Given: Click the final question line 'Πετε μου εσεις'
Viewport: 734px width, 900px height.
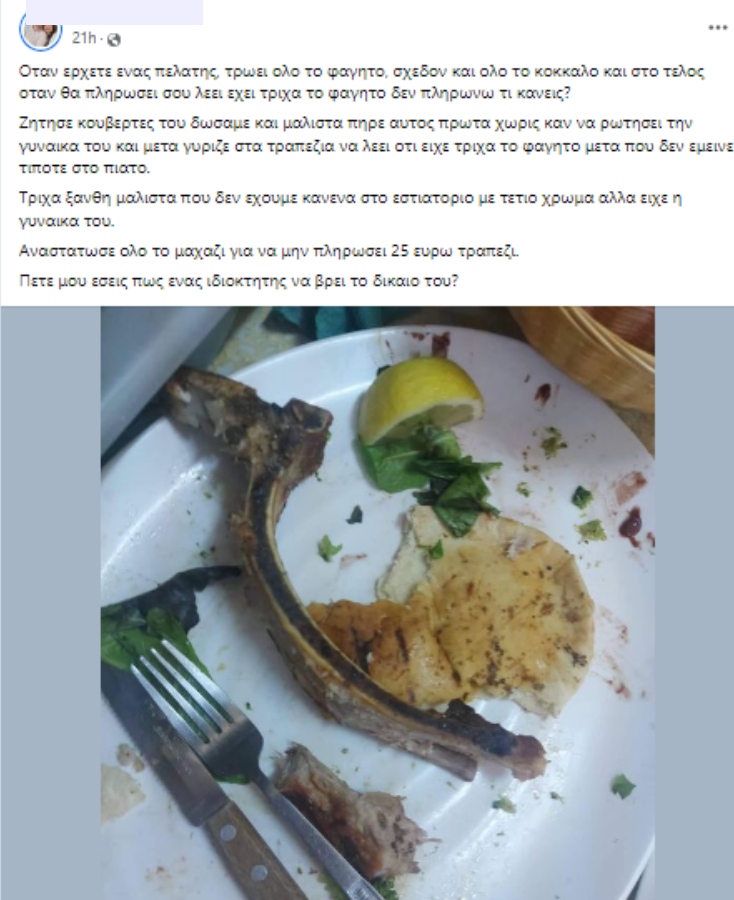Looking at the screenshot, I should point(239,281).
